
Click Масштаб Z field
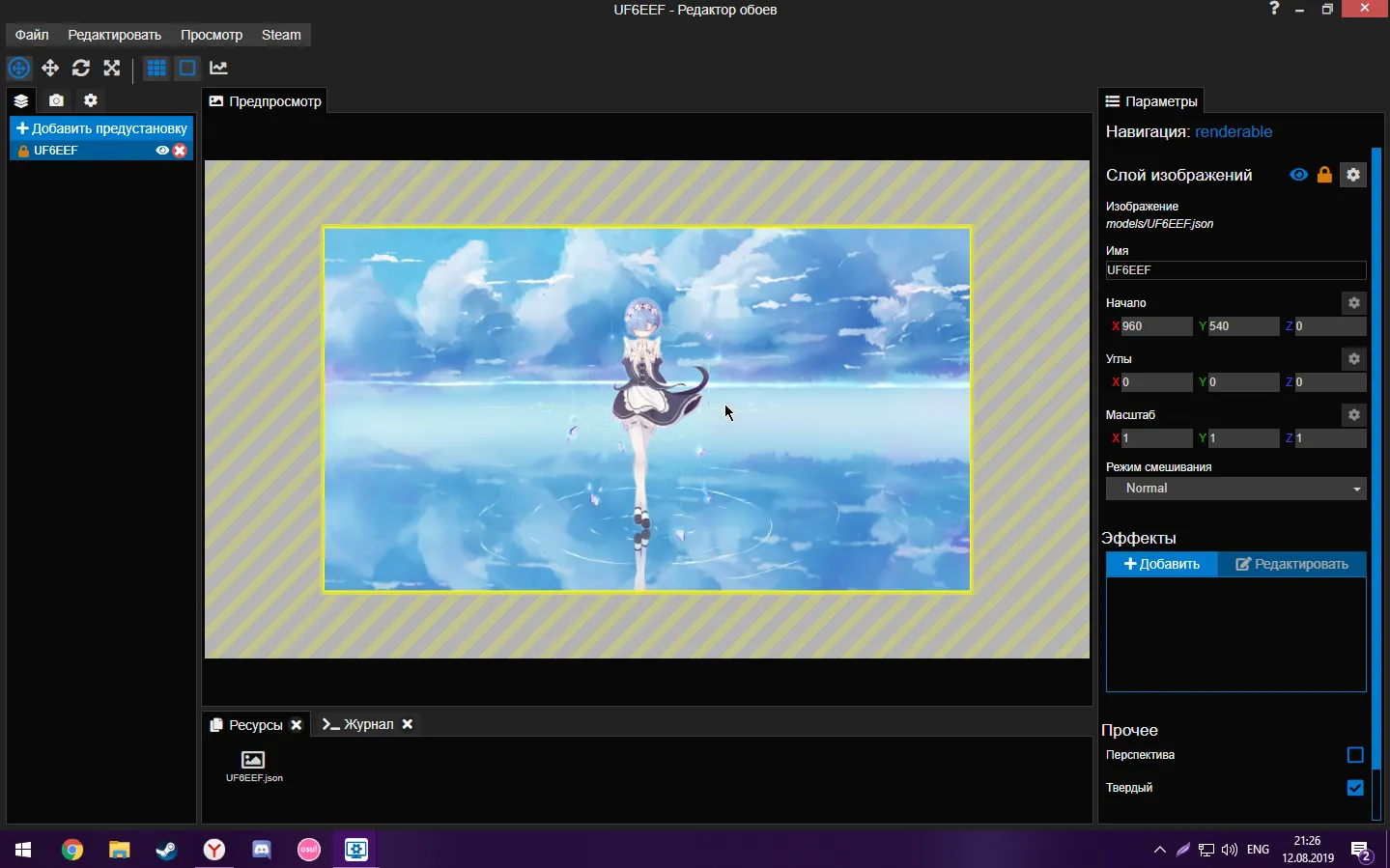coord(1329,438)
